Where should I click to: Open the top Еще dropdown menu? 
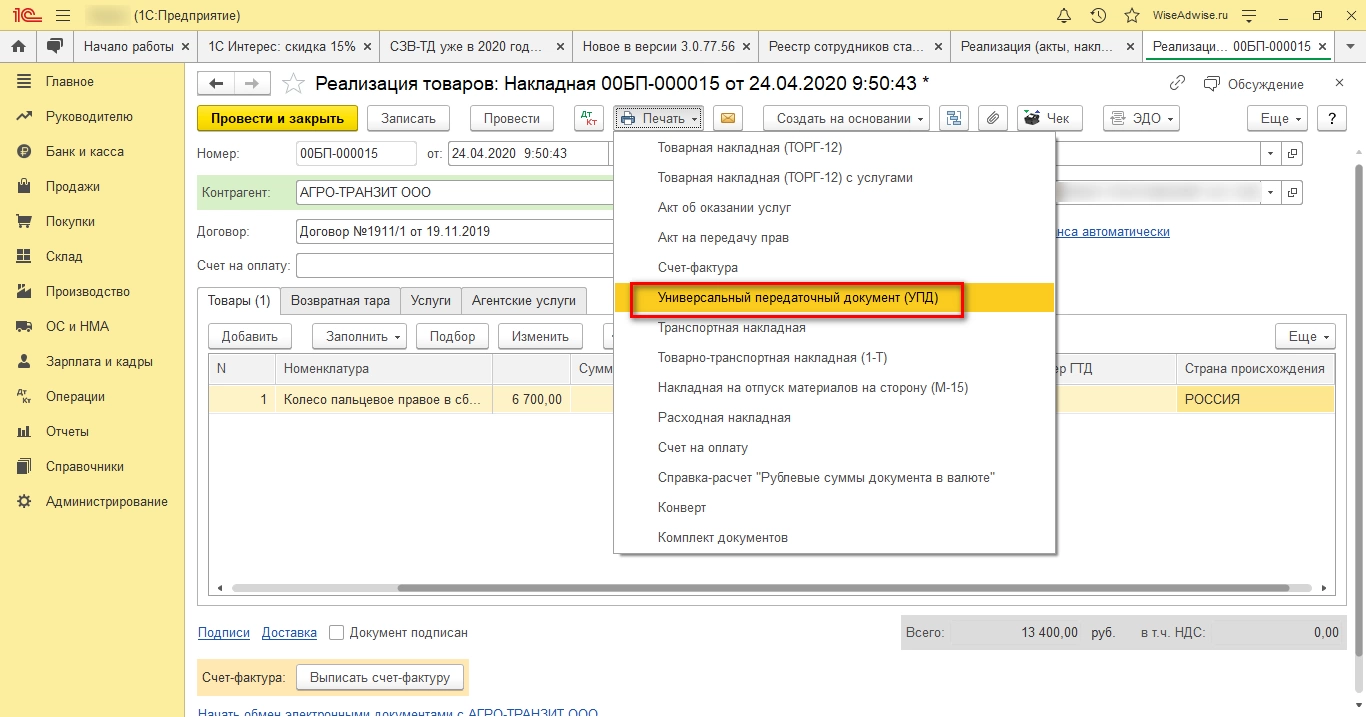click(1278, 118)
